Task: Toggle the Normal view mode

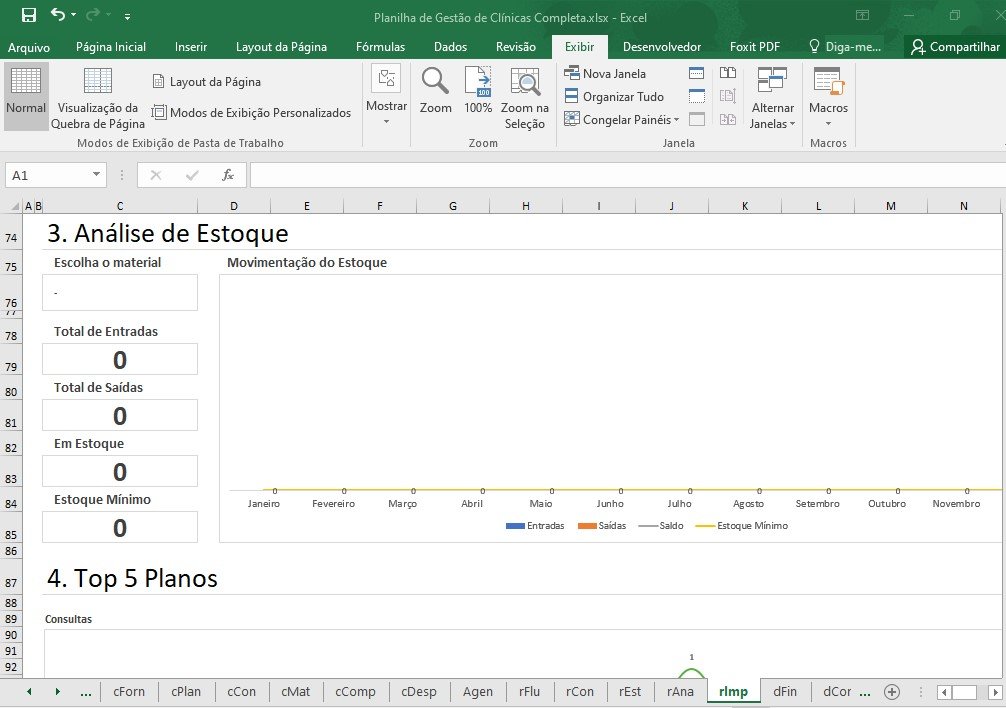Action: coord(26,95)
